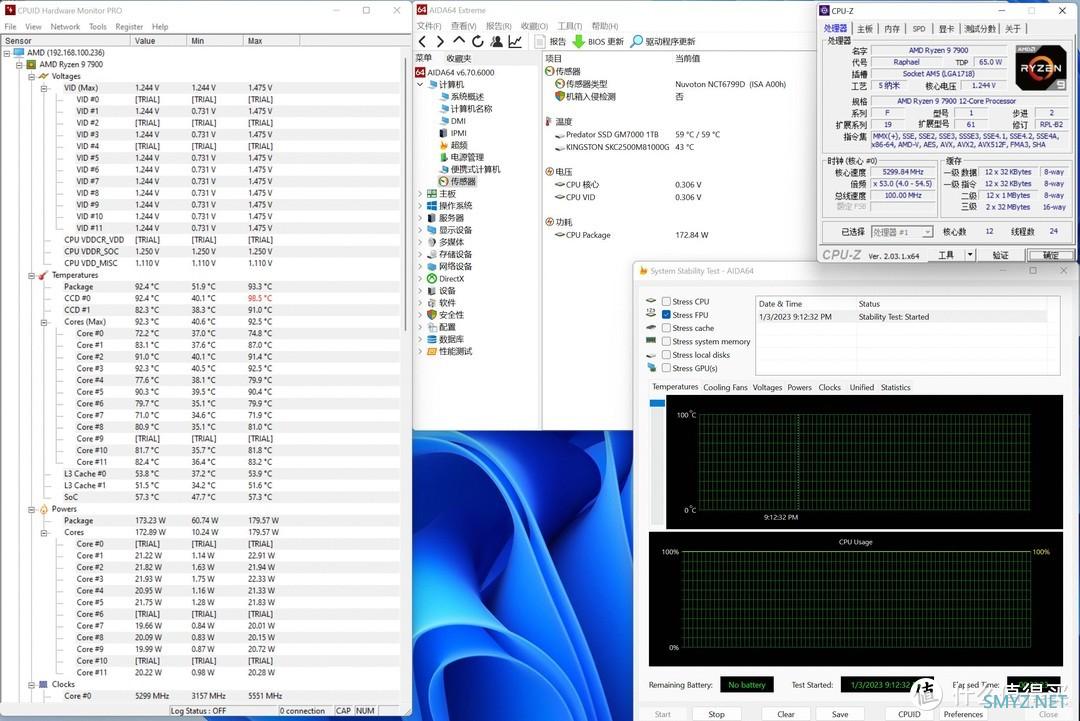Enable the Stress system memory checkbox

click(666, 342)
